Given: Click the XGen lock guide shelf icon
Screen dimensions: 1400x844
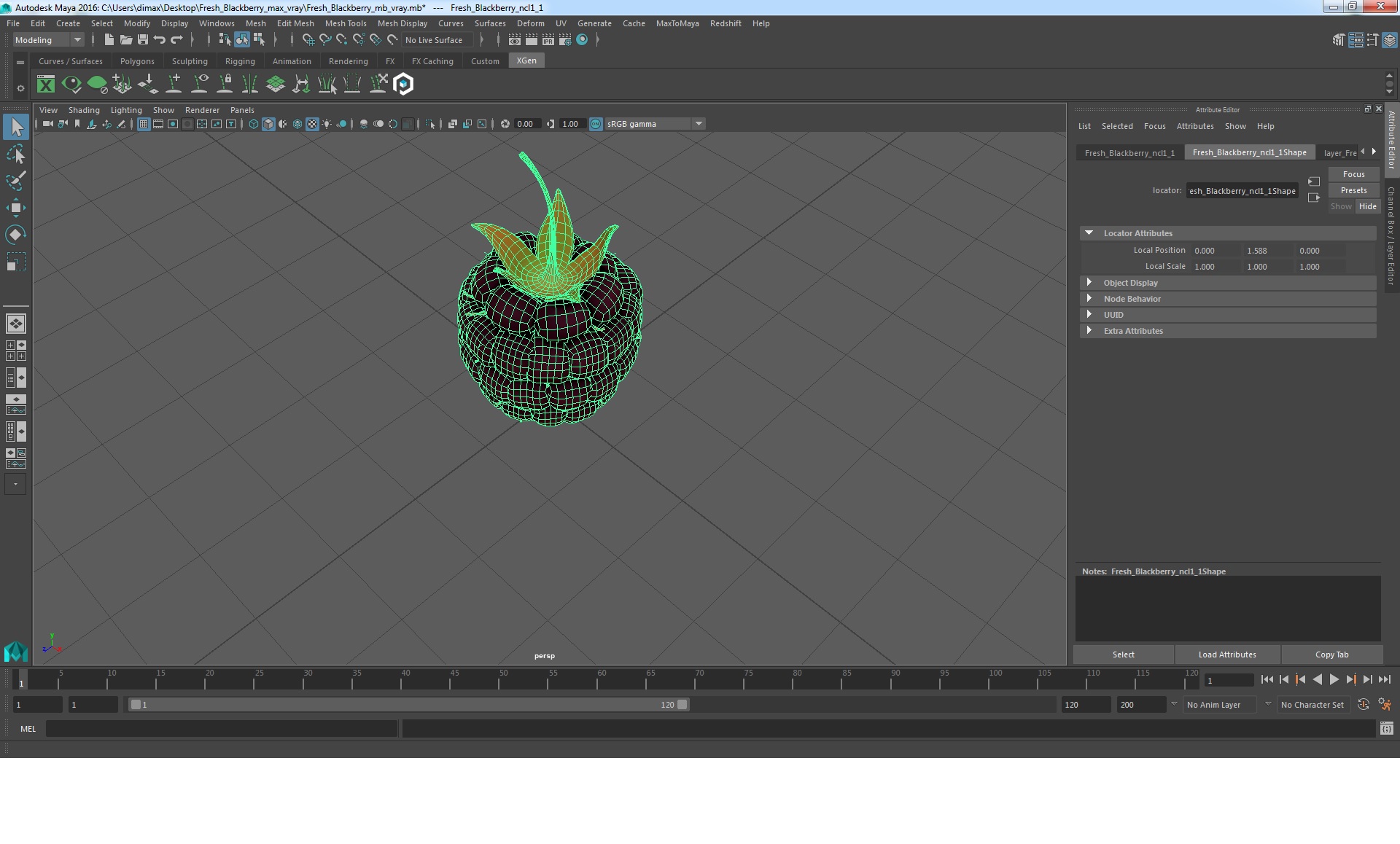Looking at the screenshot, I should [x=225, y=85].
